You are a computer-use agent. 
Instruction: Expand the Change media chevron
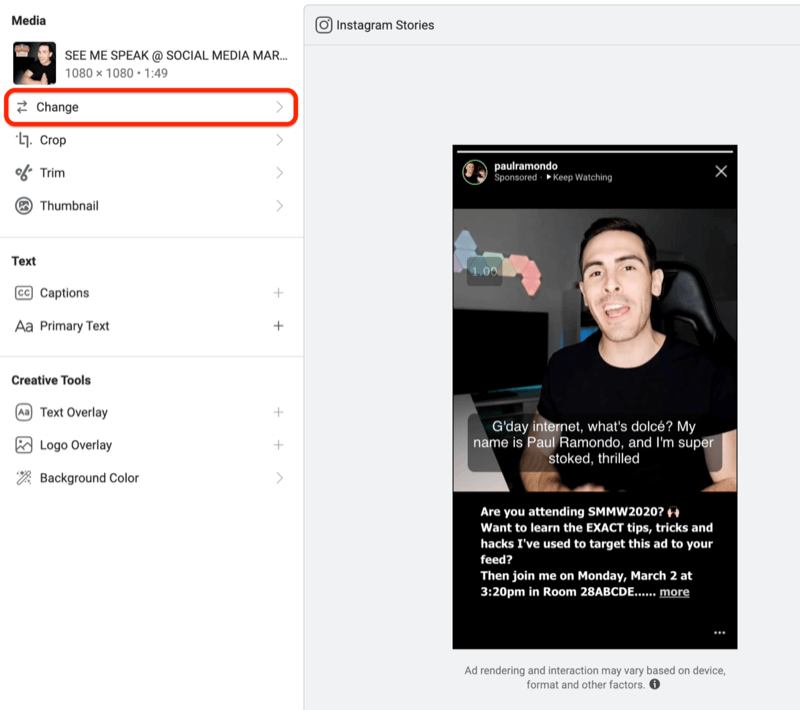coord(279,107)
